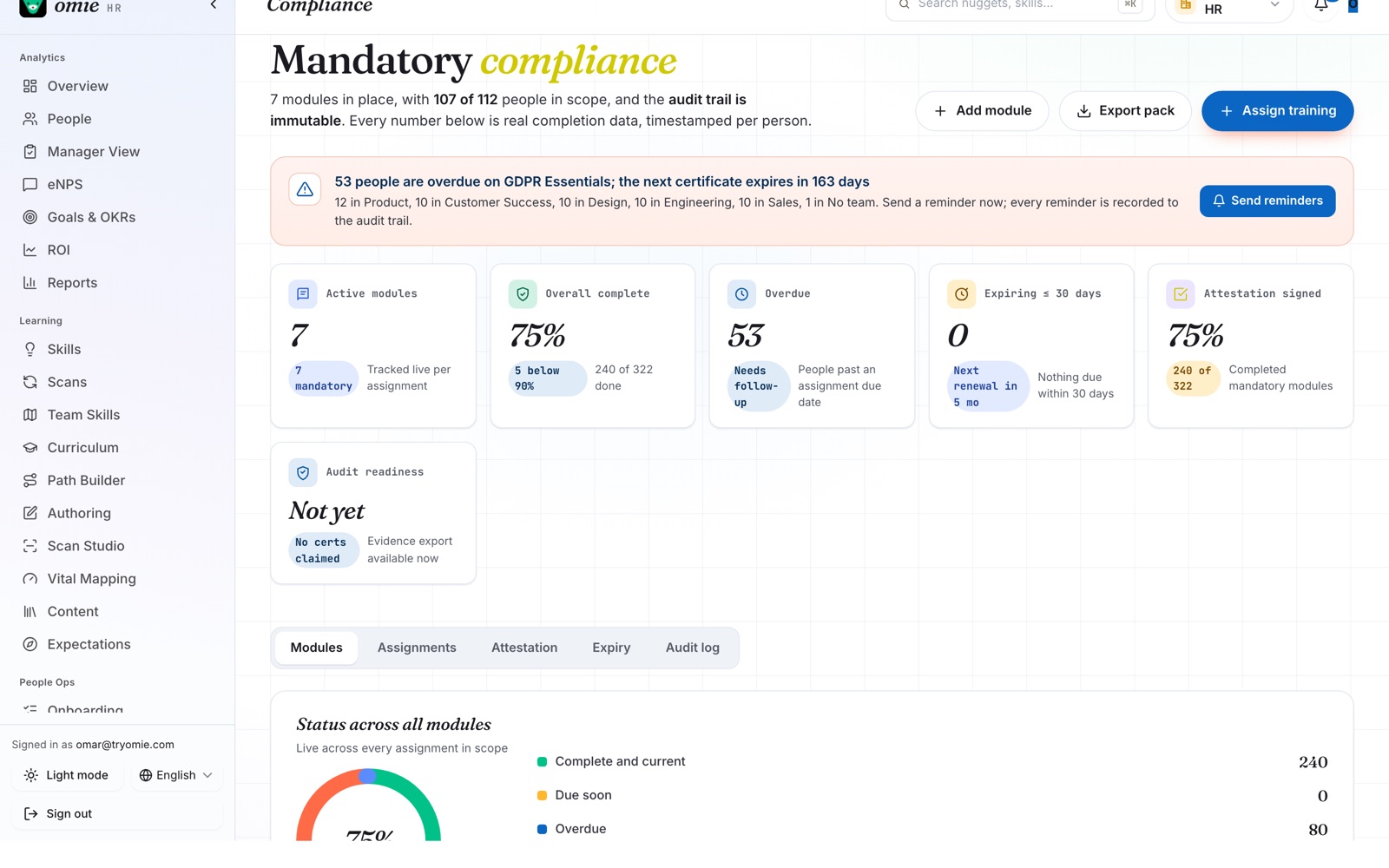Click the '5 below 90%' badge
The width and height of the screenshot is (1389, 868).
click(x=548, y=378)
